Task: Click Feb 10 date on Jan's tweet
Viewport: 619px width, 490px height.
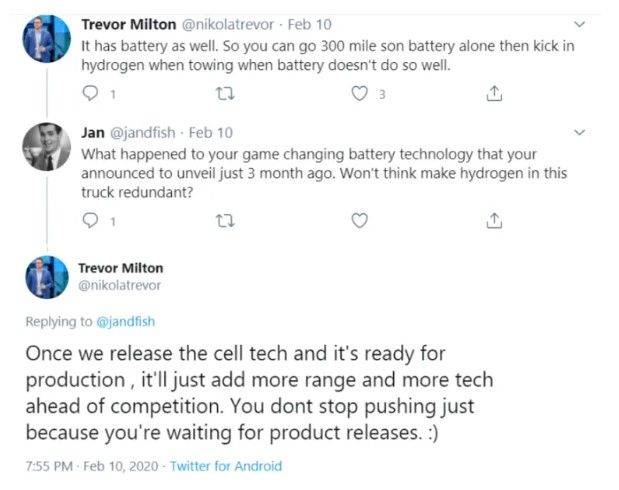Action: pyautogui.click(x=210, y=132)
